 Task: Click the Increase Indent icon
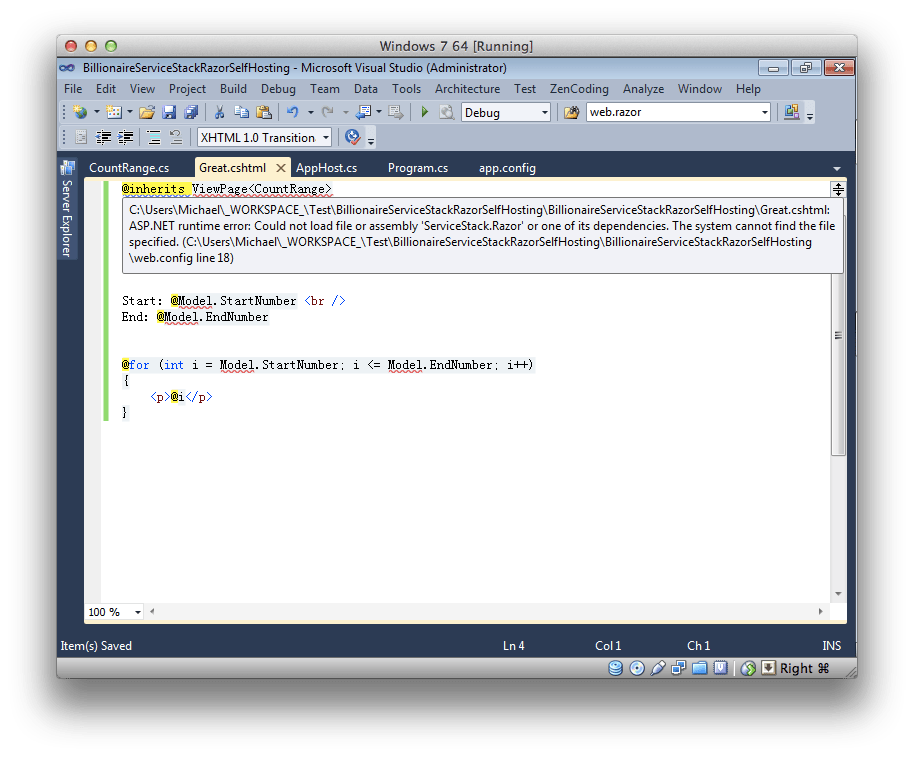[125, 138]
